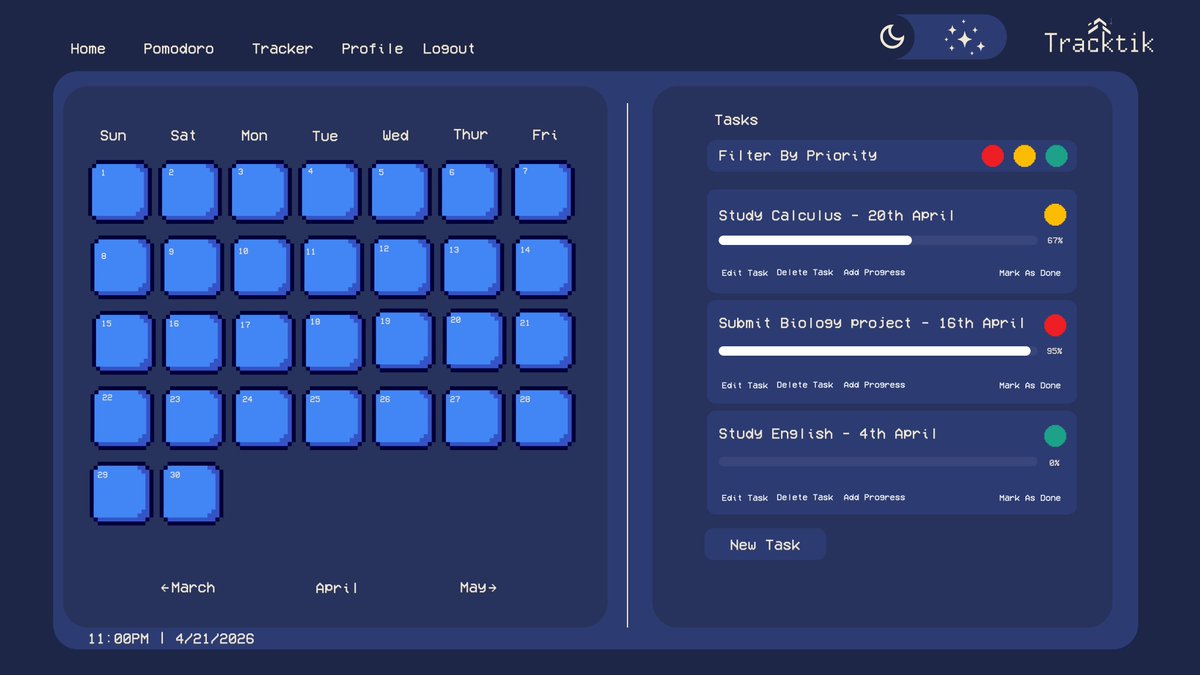Click the Submit Biology project progress bar
The height and width of the screenshot is (675, 1200).
[x=878, y=351]
